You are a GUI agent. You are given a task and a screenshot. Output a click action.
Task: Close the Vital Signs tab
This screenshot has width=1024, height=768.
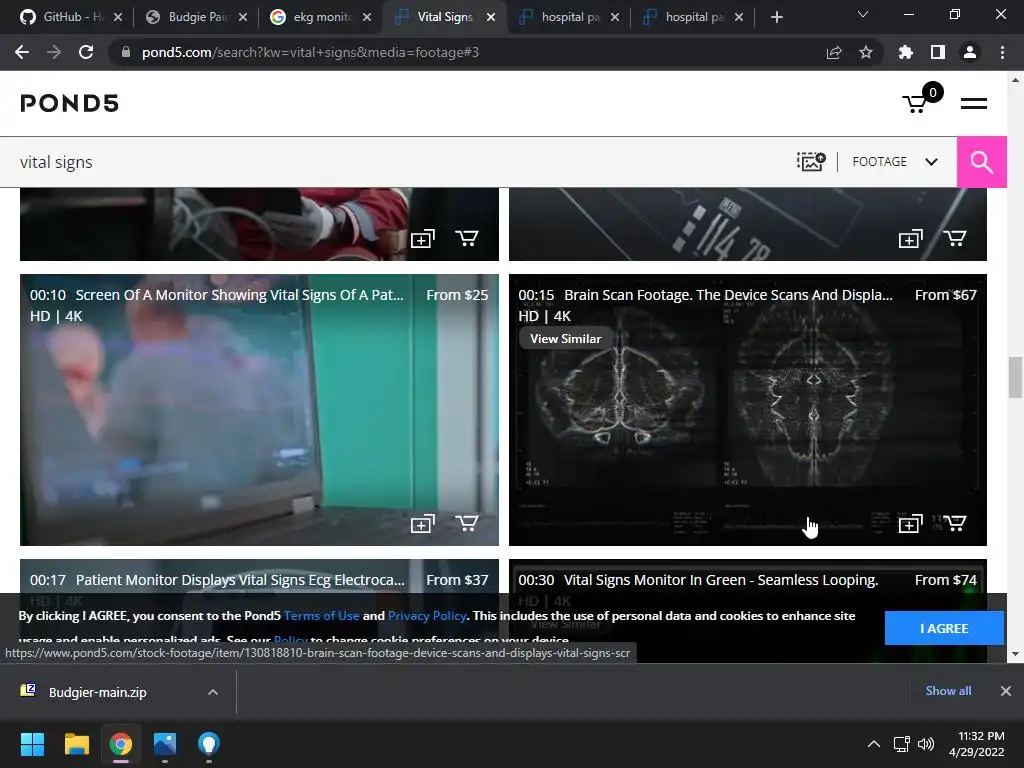coord(491,17)
